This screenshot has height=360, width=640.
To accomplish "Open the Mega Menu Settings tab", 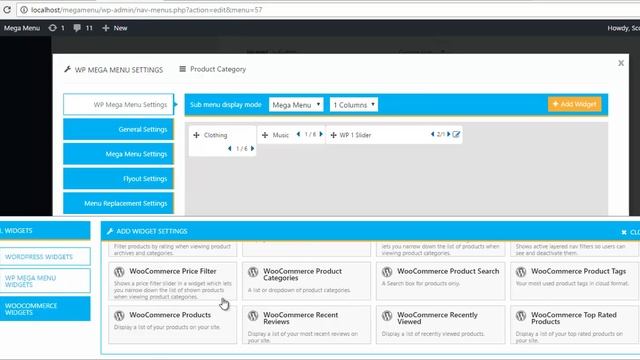I will pos(118,154).
